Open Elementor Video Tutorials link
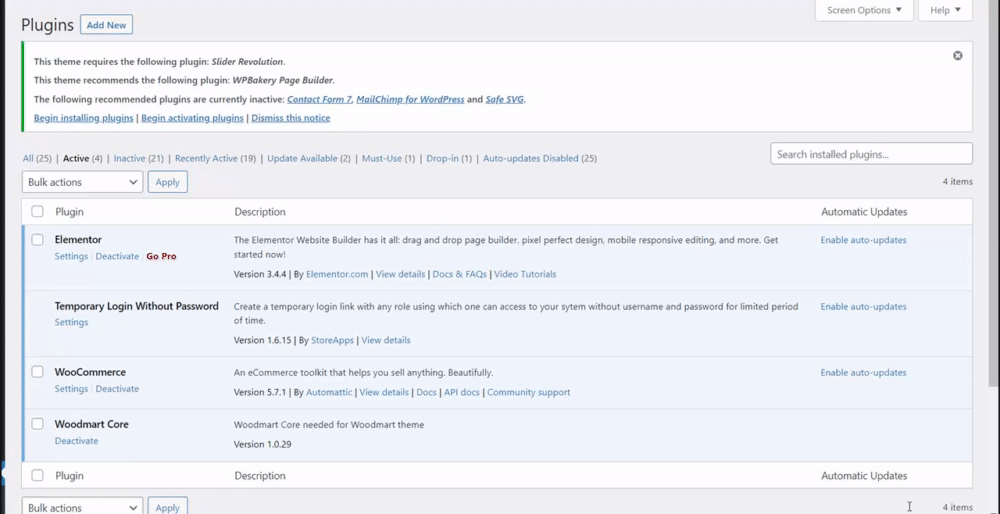 click(x=525, y=274)
